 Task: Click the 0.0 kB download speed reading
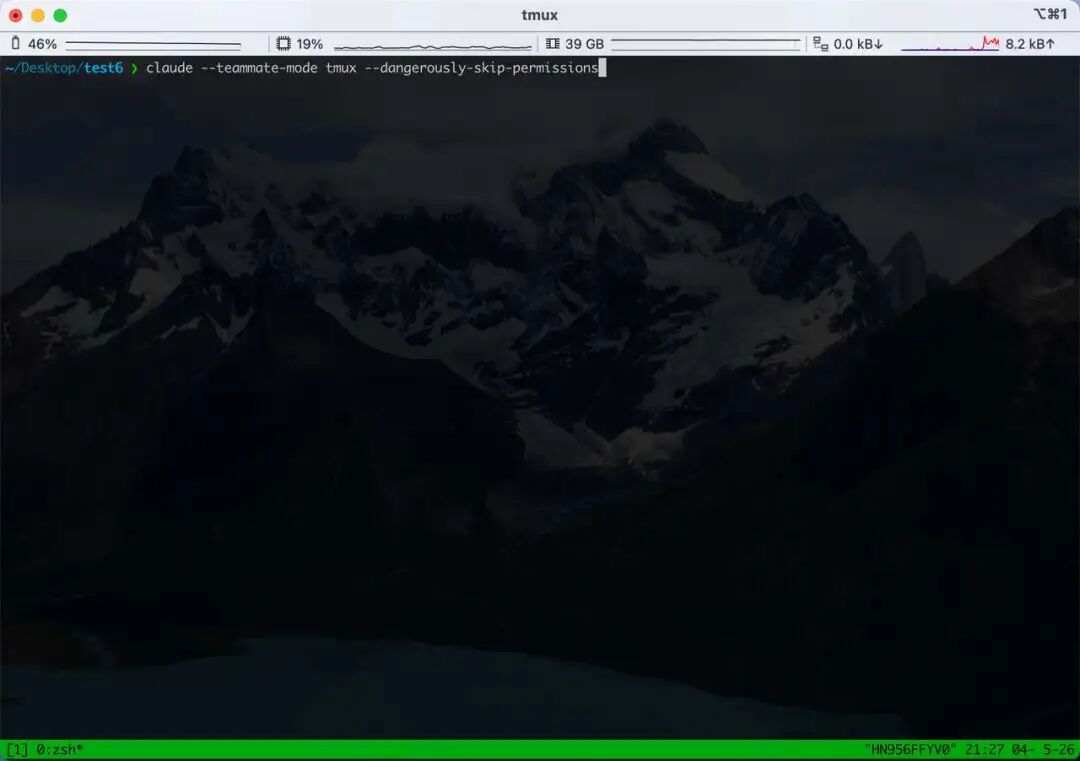click(858, 44)
